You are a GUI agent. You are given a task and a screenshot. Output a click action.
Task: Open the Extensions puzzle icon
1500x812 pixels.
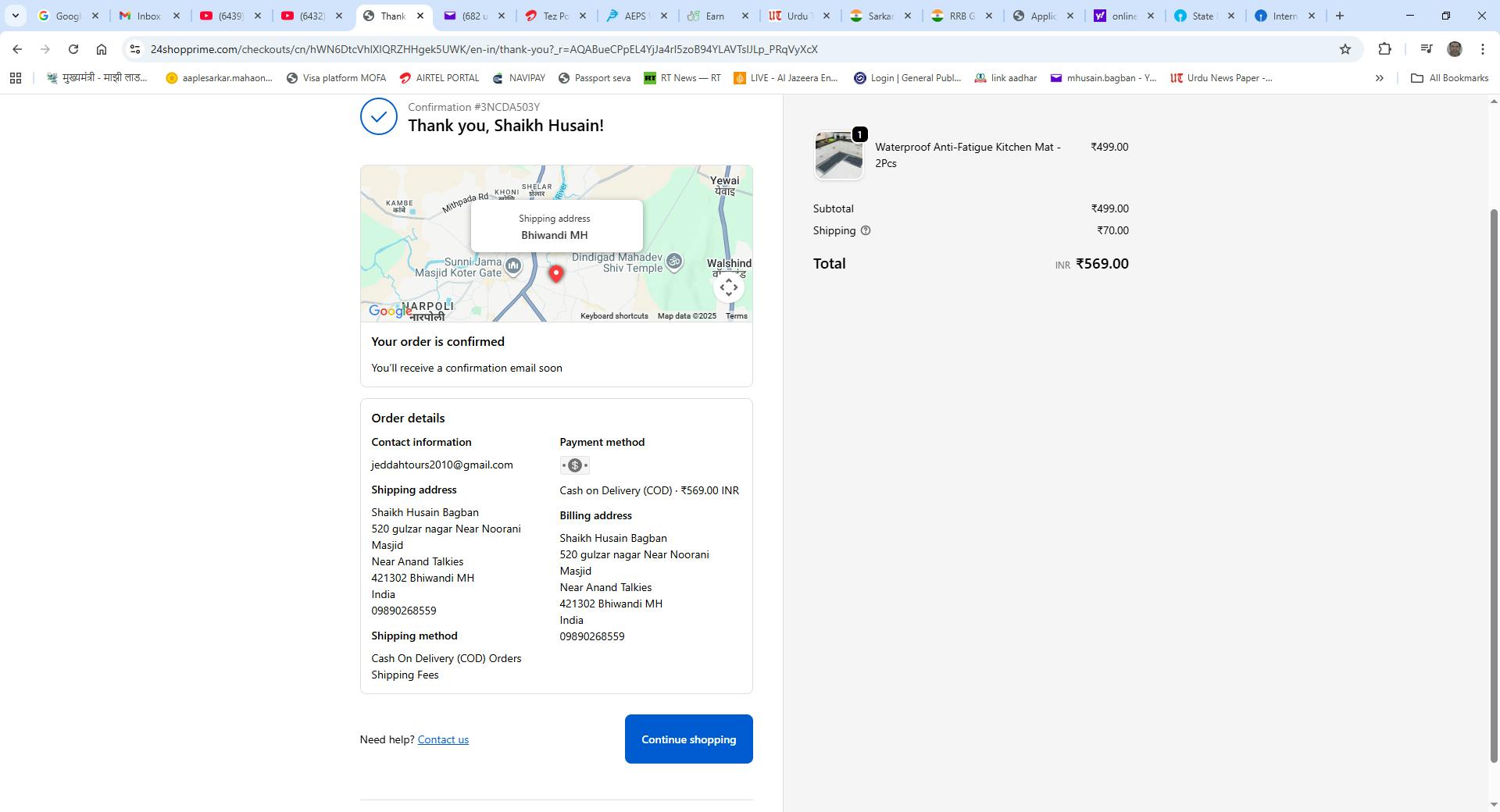[1384, 49]
